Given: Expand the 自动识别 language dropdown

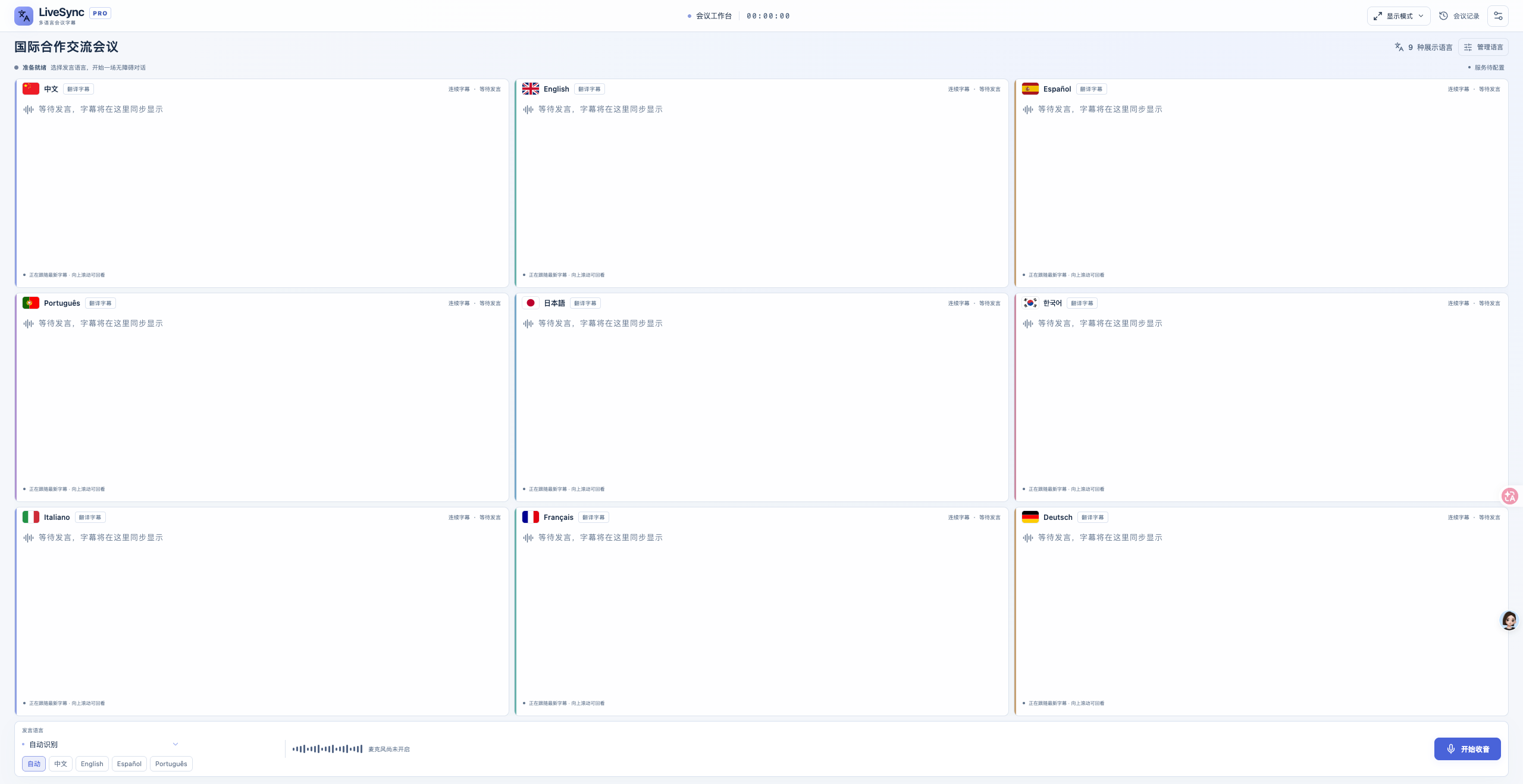Looking at the screenshot, I should point(100,744).
